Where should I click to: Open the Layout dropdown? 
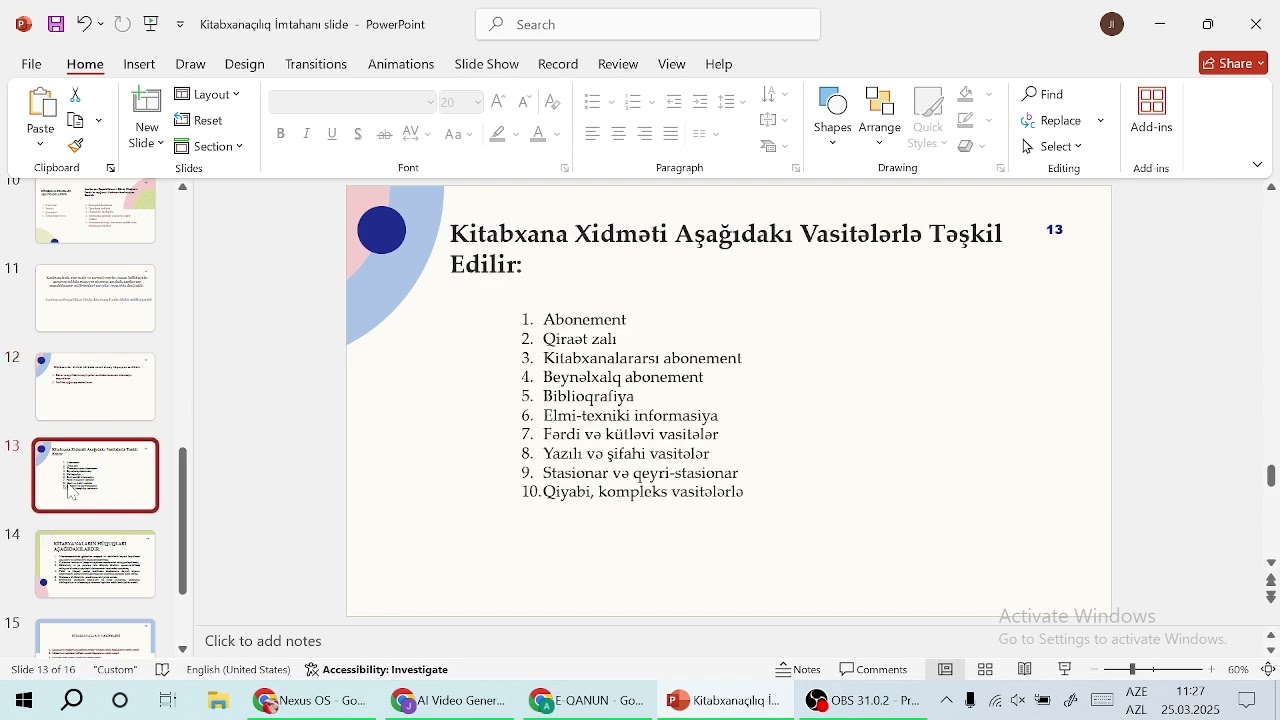(x=208, y=95)
